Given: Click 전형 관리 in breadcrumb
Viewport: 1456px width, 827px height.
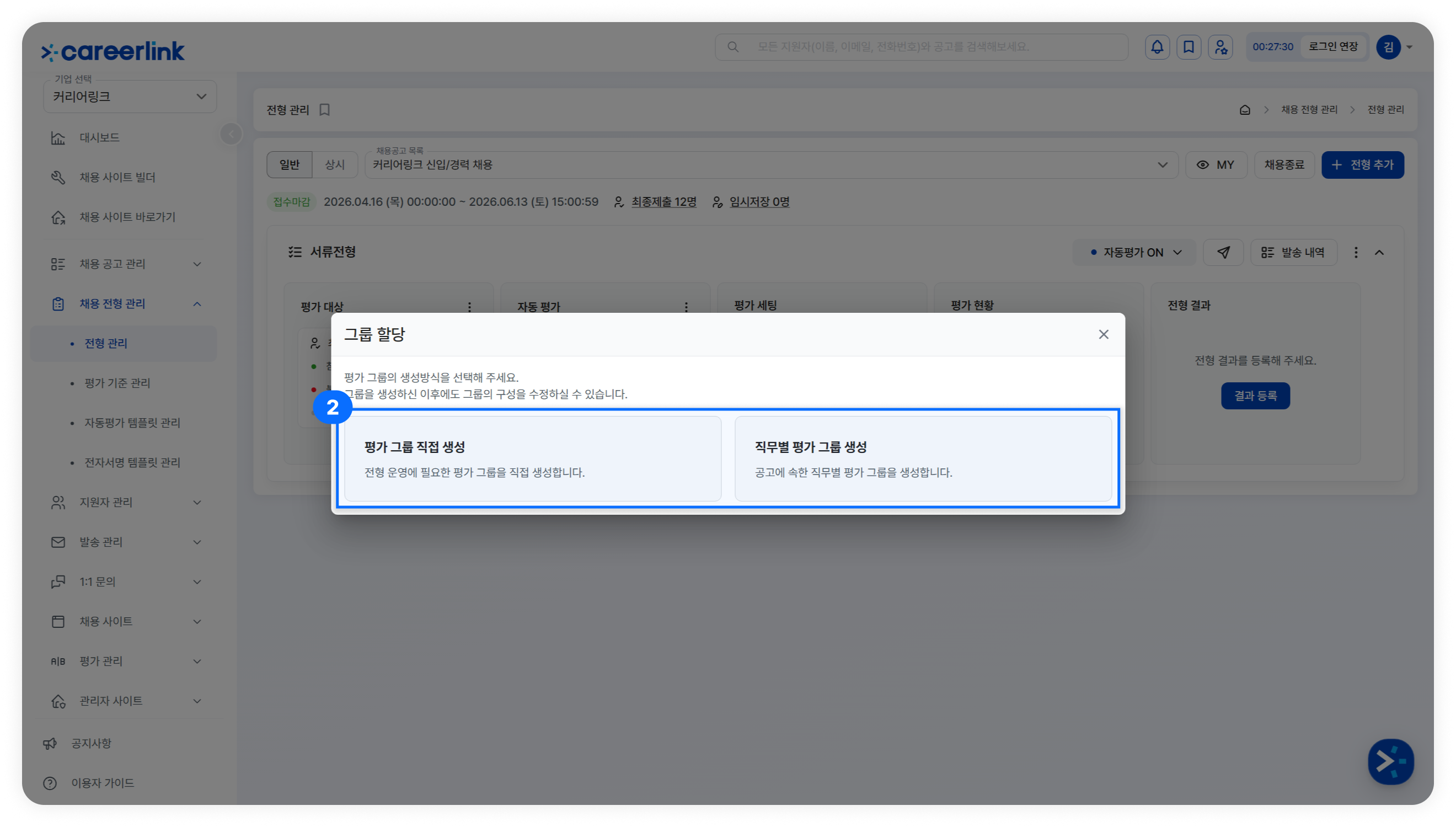Looking at the screenshot, I should pyautogui.click(x=1385, y=110).
